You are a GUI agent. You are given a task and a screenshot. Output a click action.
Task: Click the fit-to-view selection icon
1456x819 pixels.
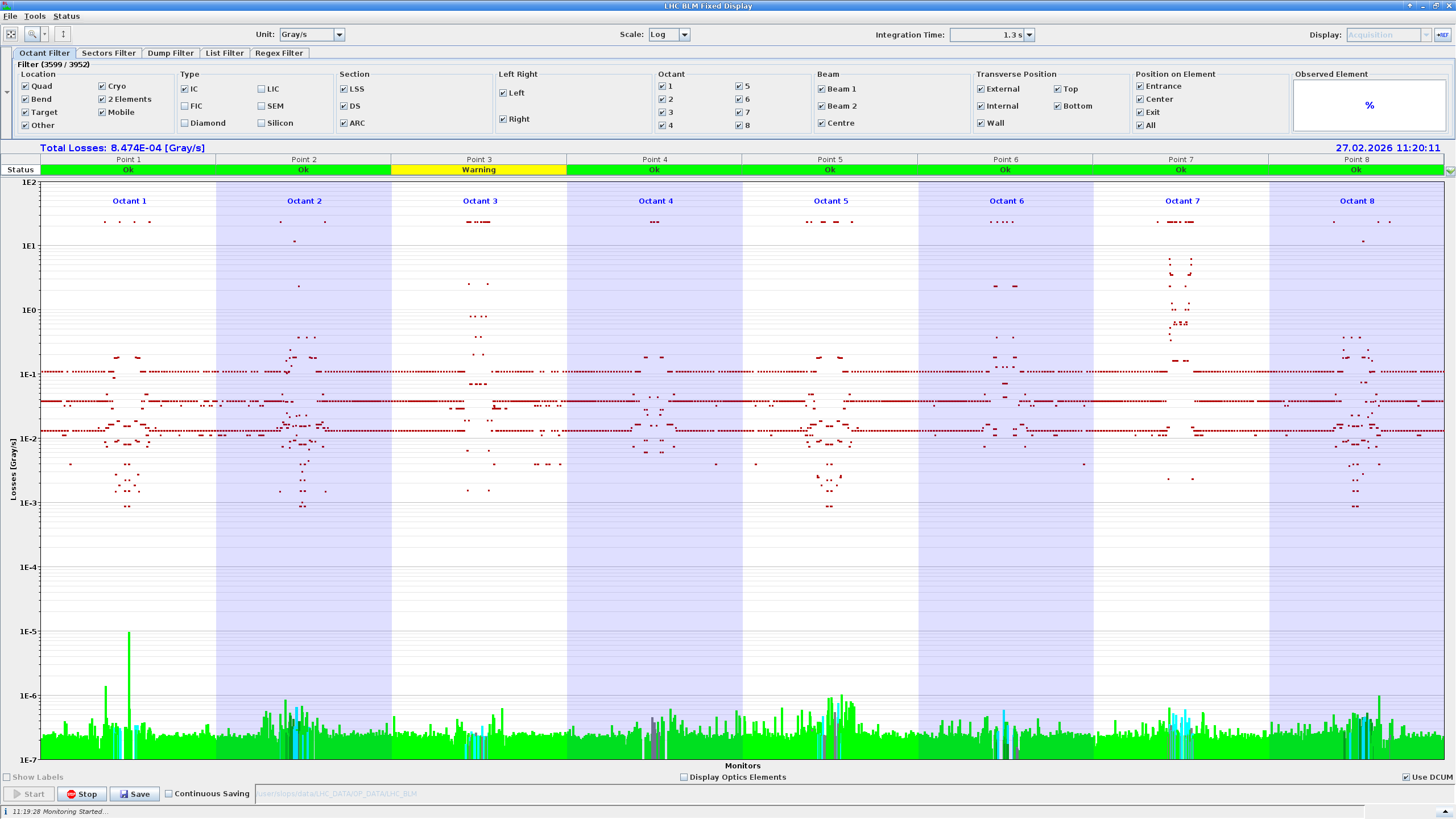[x=11, y=35]
